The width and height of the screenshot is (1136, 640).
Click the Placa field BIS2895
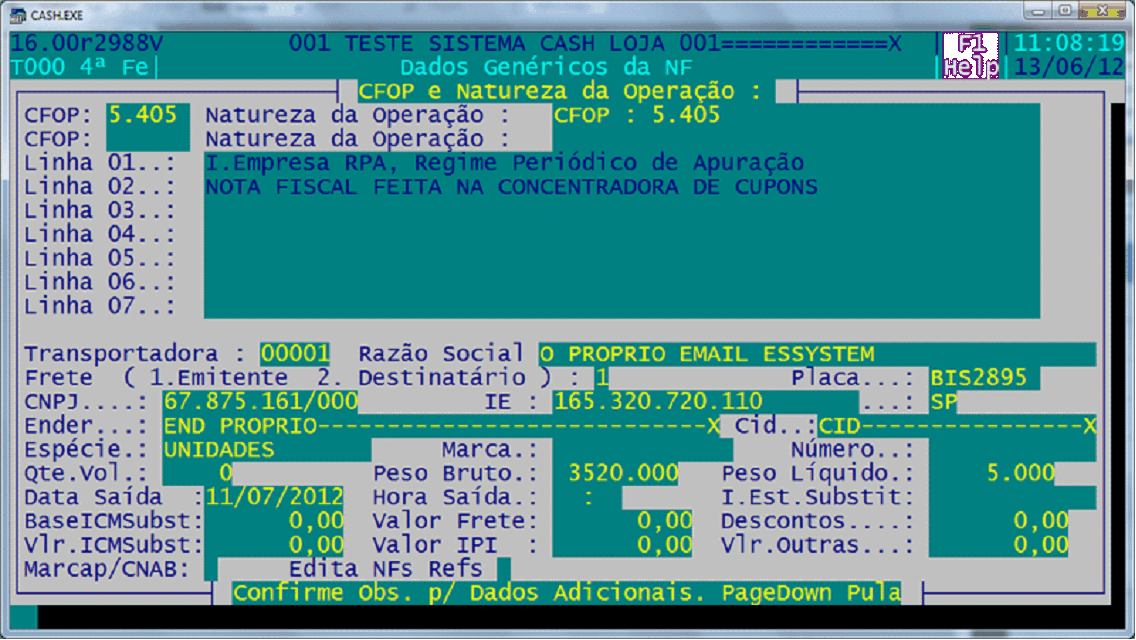tap(984, 378)
